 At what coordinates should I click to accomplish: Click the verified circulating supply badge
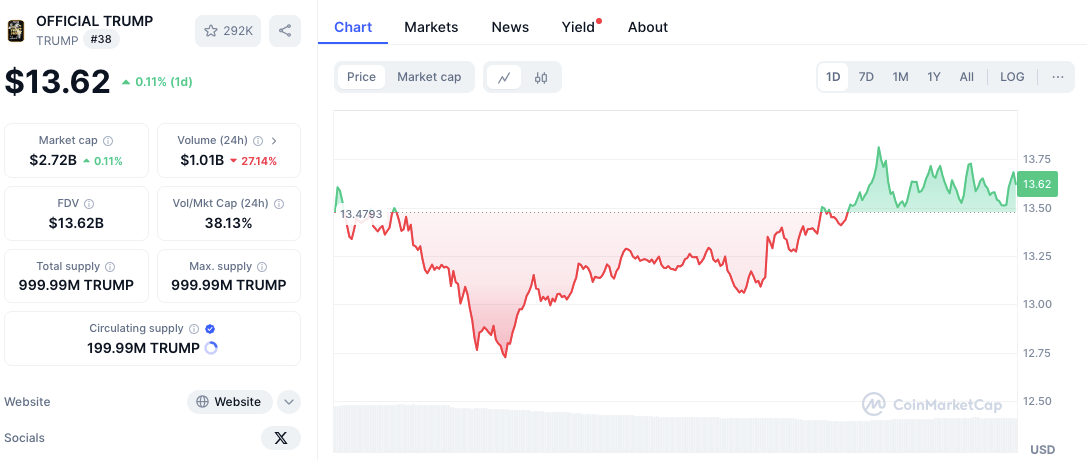click(210, 329)
